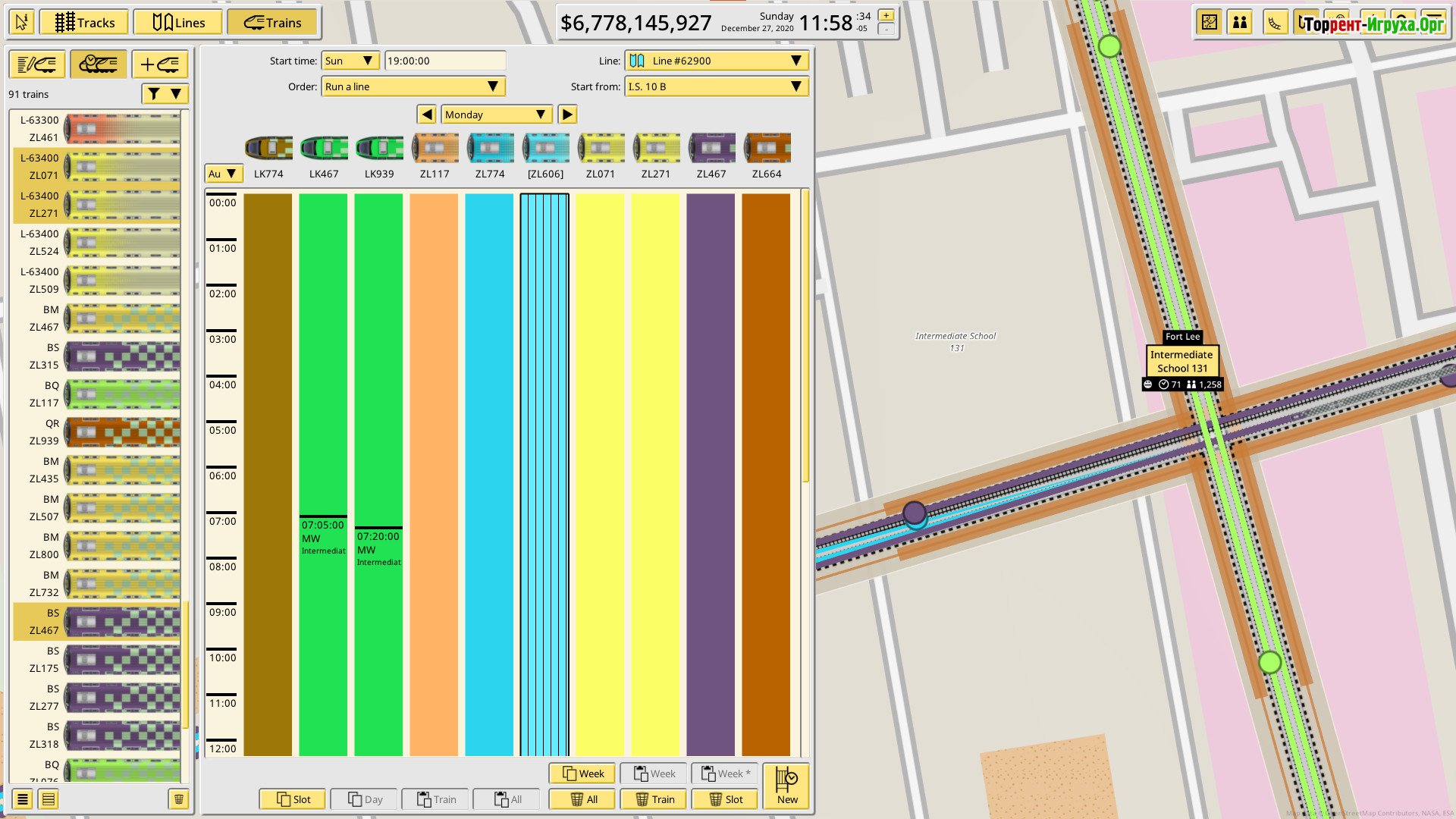Switch to compact list view toggle

pos(23,799)
